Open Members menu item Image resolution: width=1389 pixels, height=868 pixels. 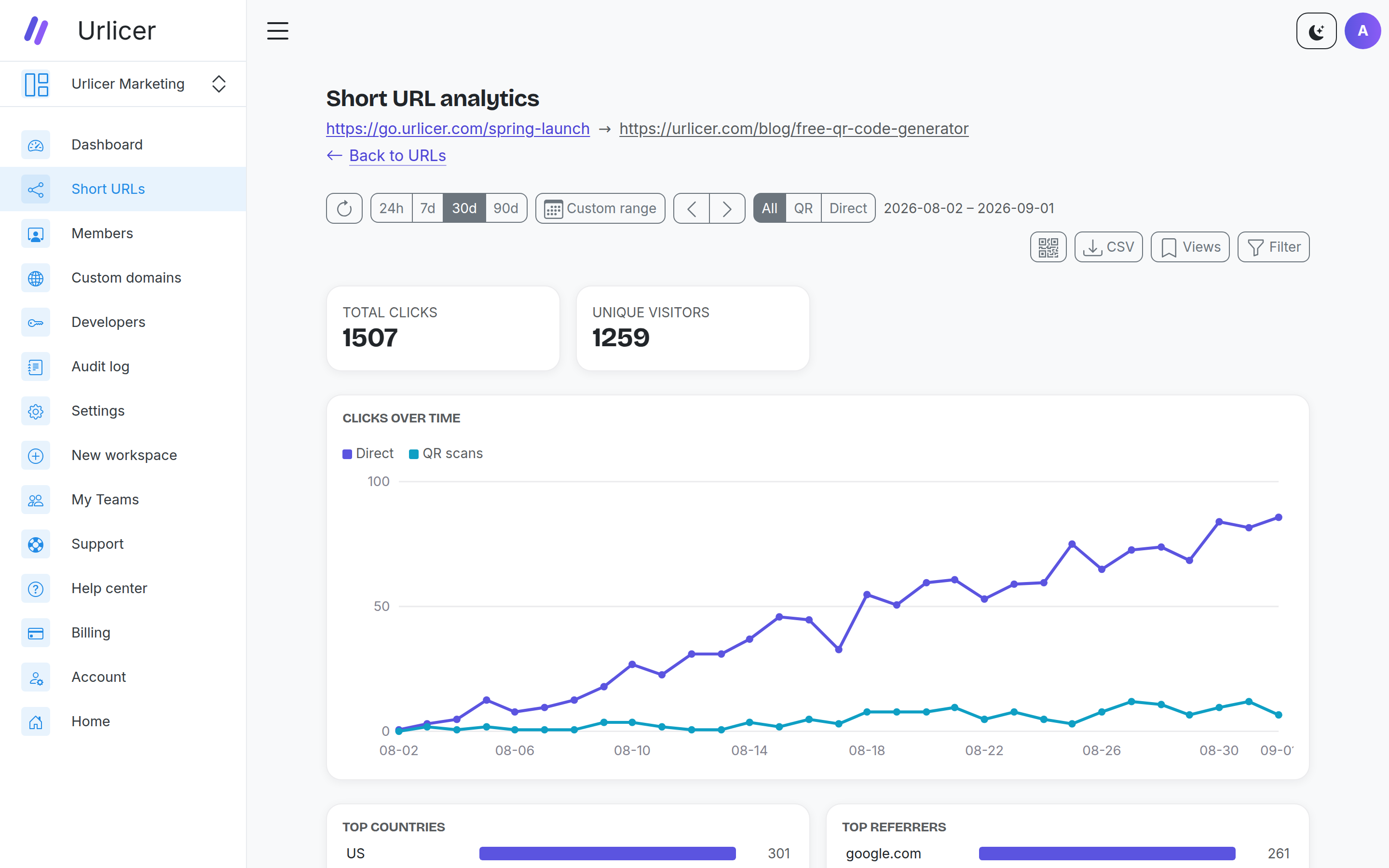[x=123, y=234]
